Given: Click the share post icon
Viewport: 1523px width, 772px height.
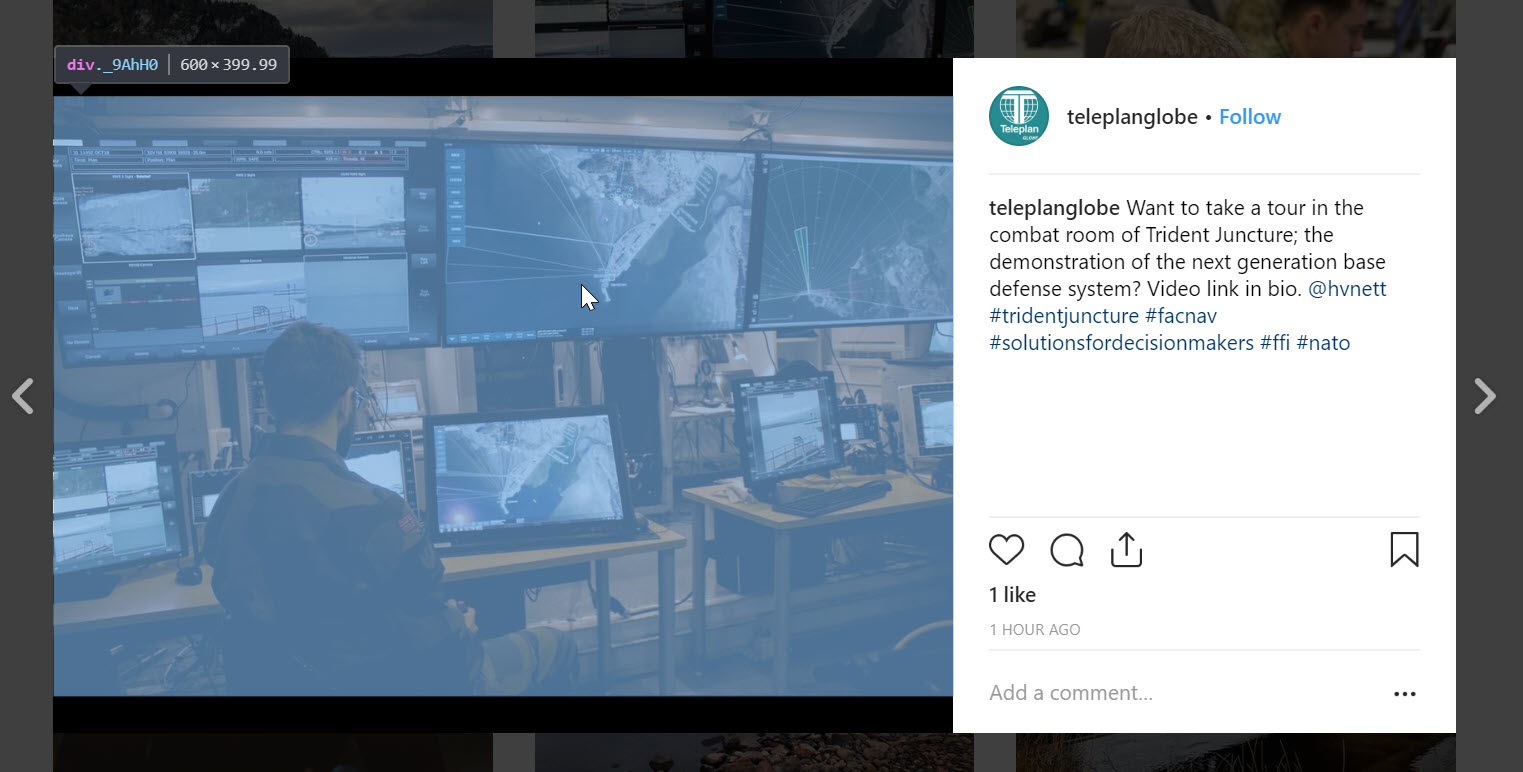Looking at the screenshot, I should click(1126, 550).
